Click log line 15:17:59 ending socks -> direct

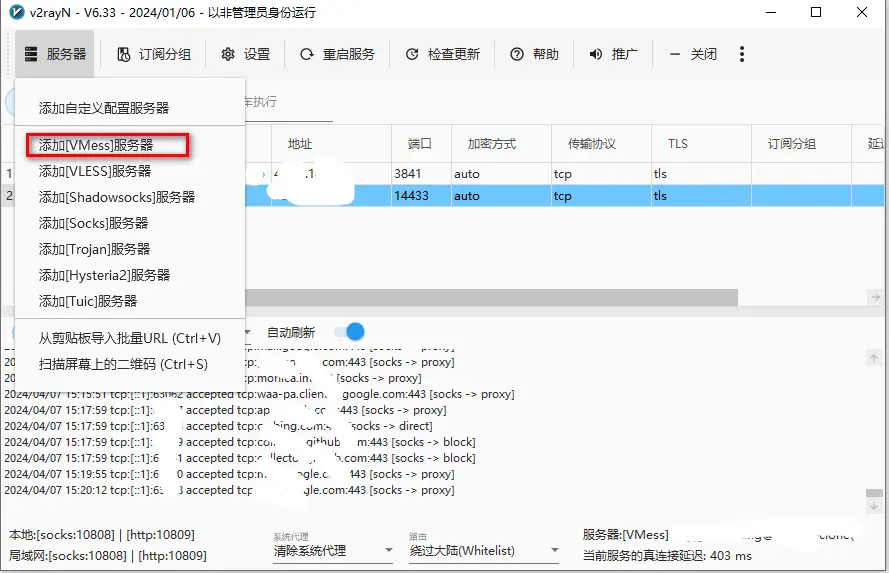click(218, 426)
